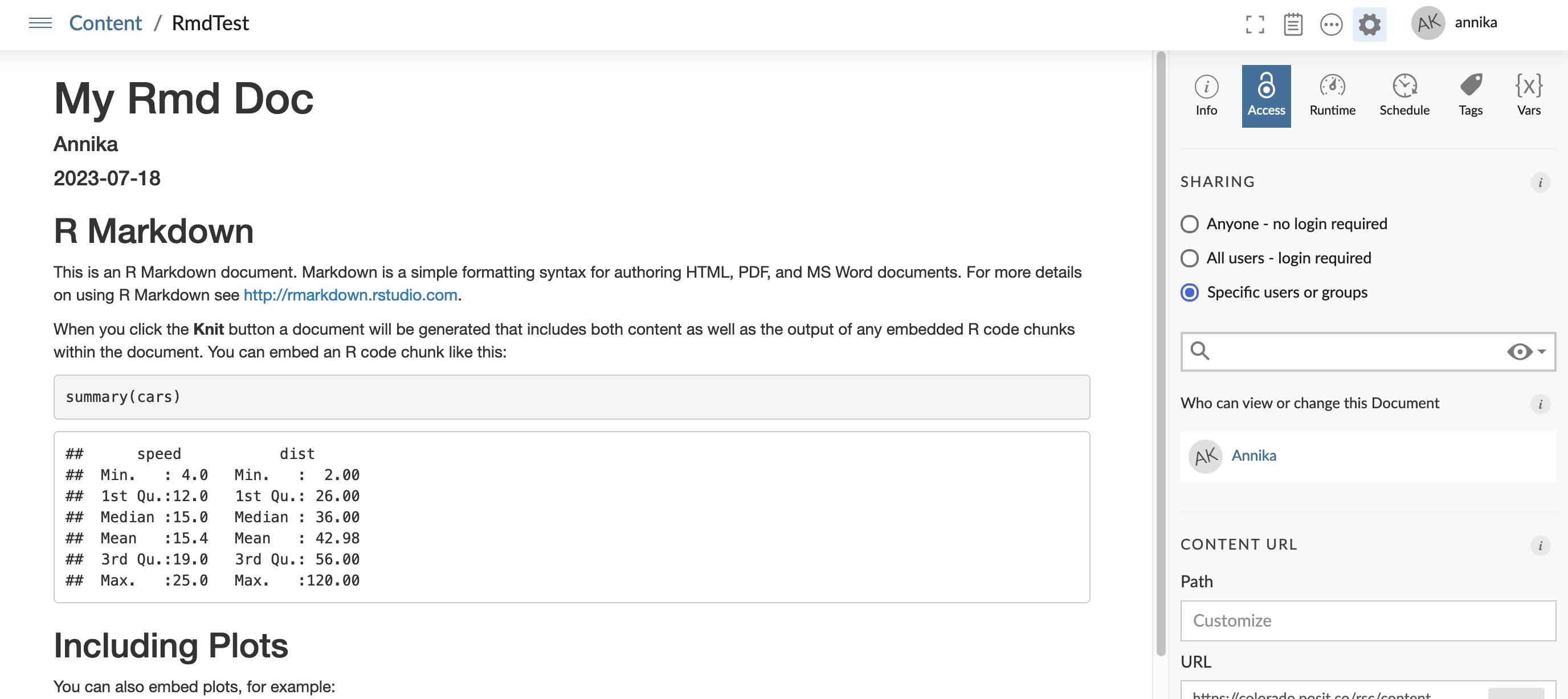Open fullscreen view mode
1568x699 pixels.
(1255, 22)
